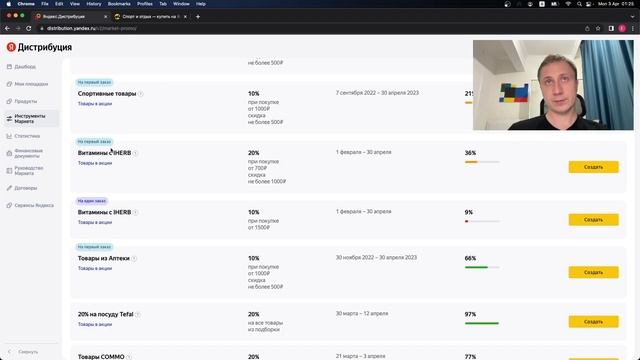Image resolution: width=640 pixels, height=360 pixels.
Task: Open the Profiles menu
Action: pyautogui.click(x=144, y=4)
